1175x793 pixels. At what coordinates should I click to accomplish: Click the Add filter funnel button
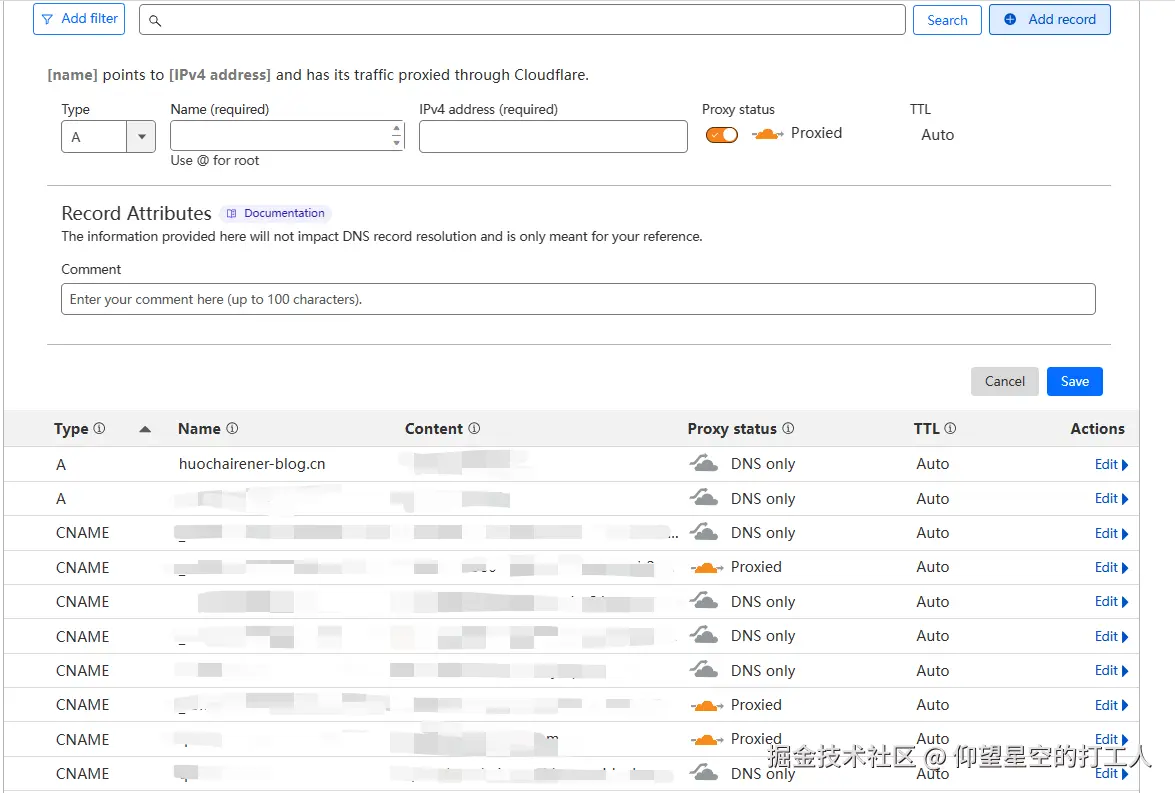pyautogui.click(x=79, y=19)
